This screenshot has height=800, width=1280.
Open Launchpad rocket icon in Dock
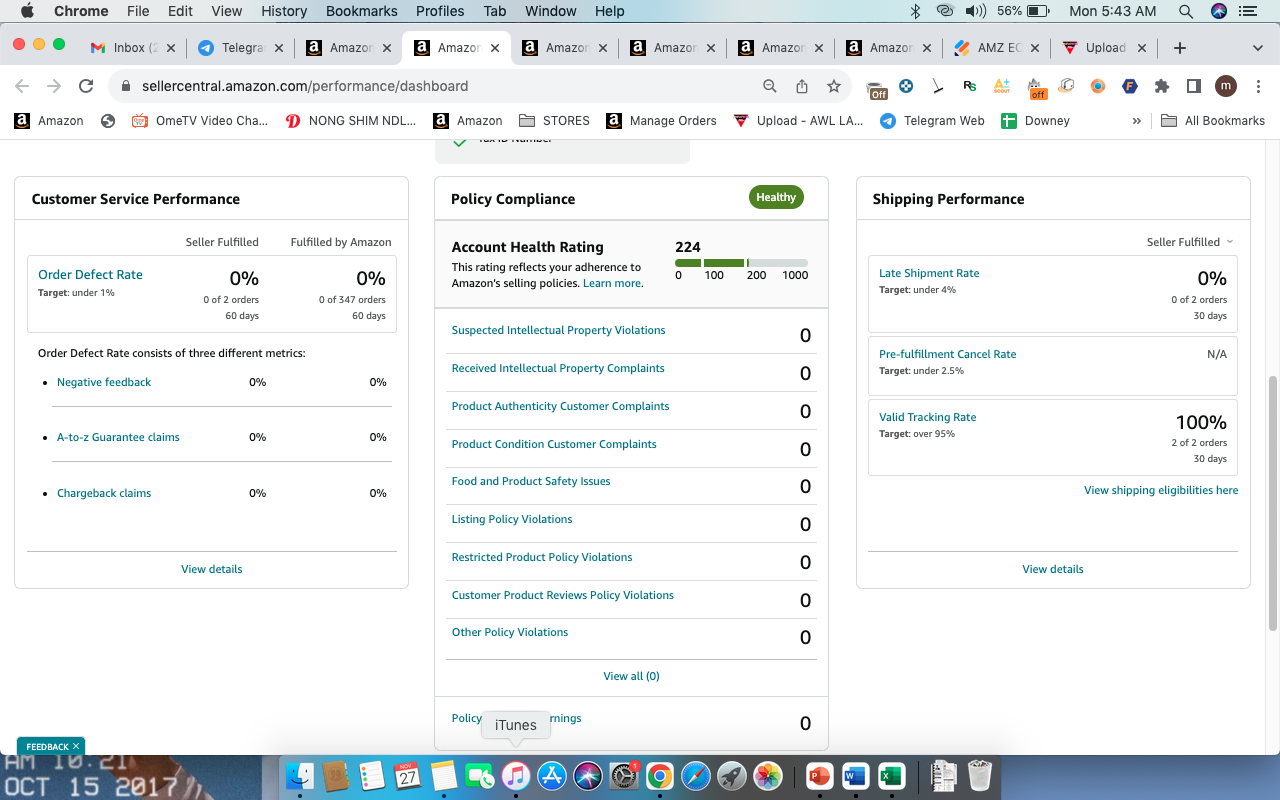coord(732,776)
